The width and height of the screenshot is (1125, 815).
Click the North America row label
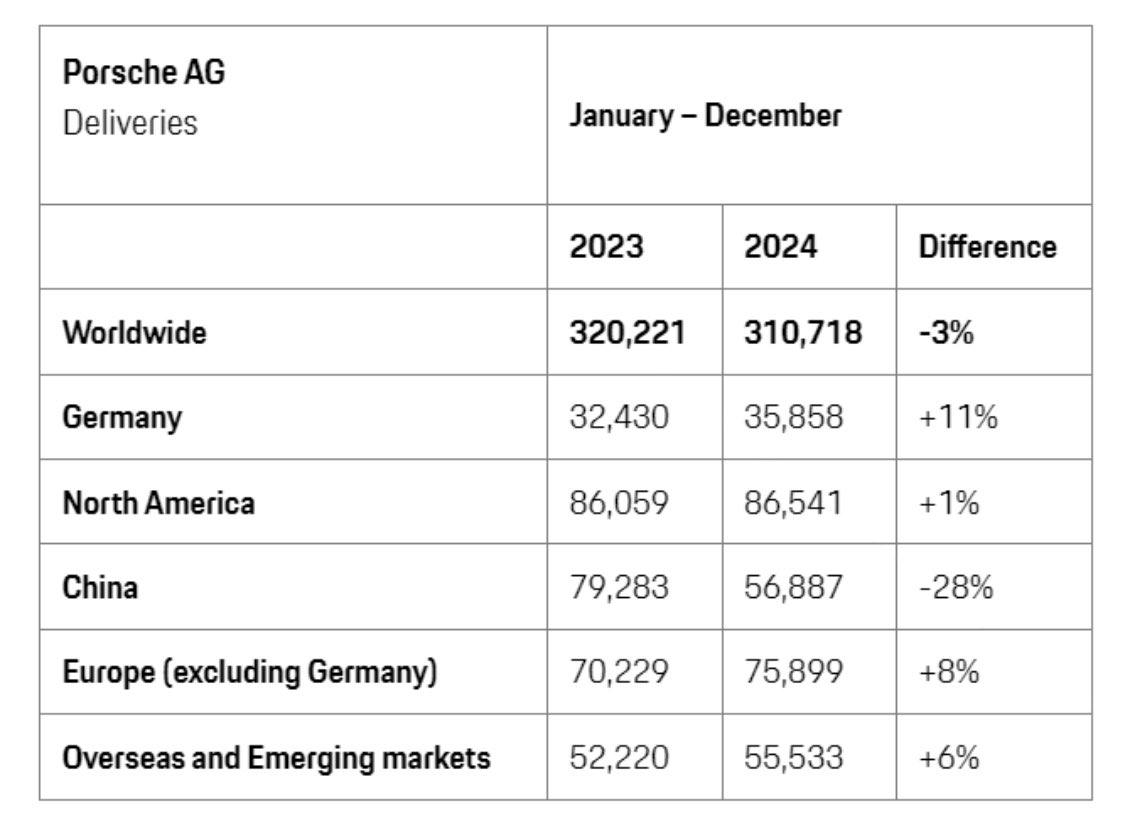click(x=158, y=502)
